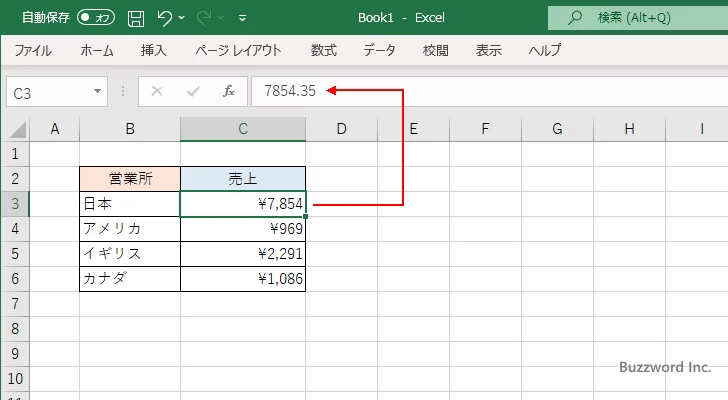This screenshot has height=400, width=728.
Task: Select row 2 header
Action: point(15,179)
